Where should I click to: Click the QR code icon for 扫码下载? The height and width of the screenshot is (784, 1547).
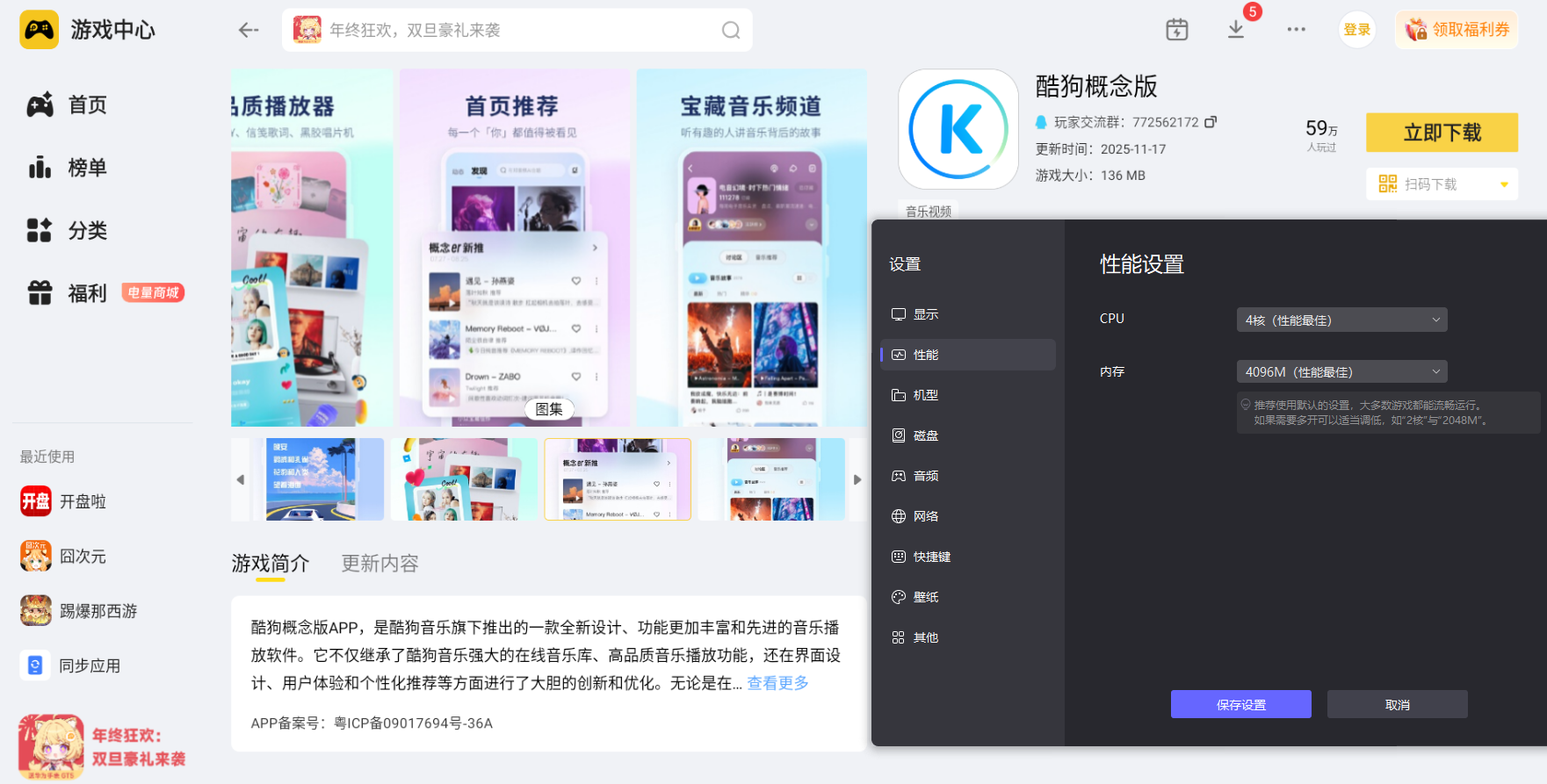(1388, 183)
